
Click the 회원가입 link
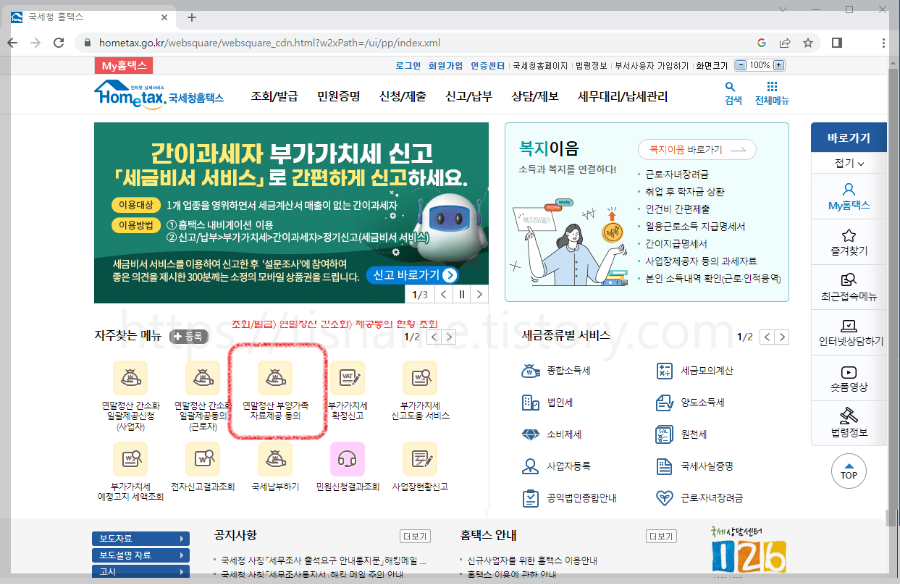(445, 65)
